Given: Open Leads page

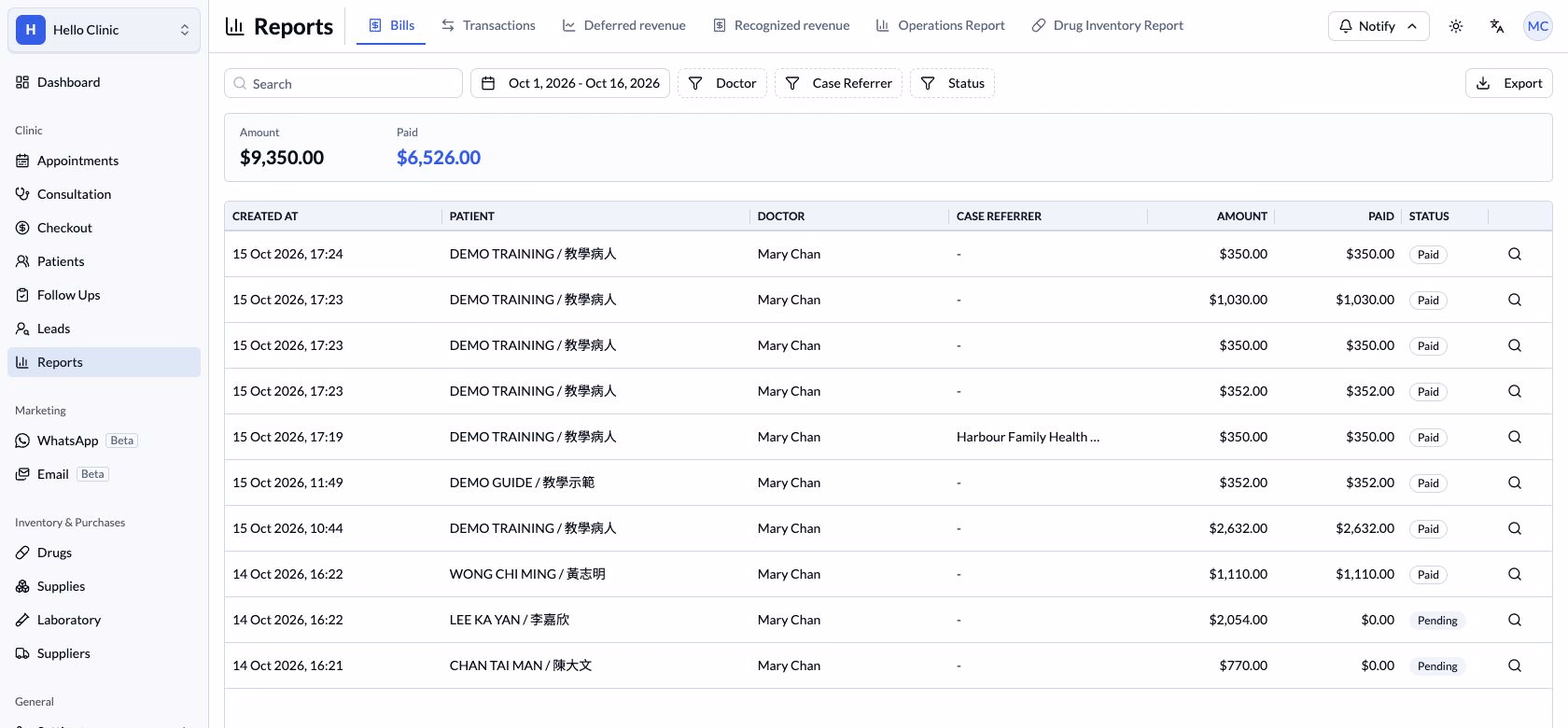Looking at the screenshot, I should [104, 329].
